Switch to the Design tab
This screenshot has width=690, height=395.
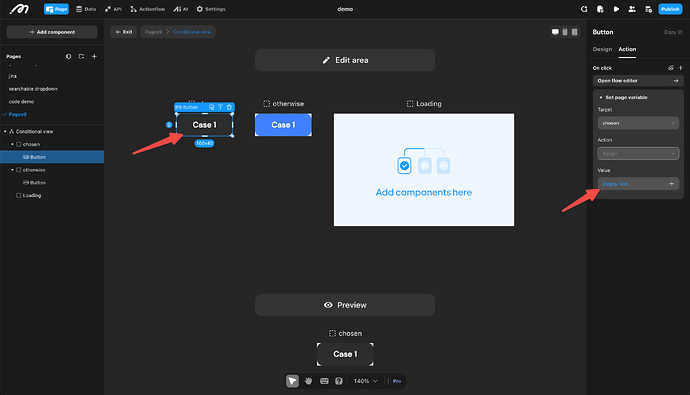coord(602,49)
